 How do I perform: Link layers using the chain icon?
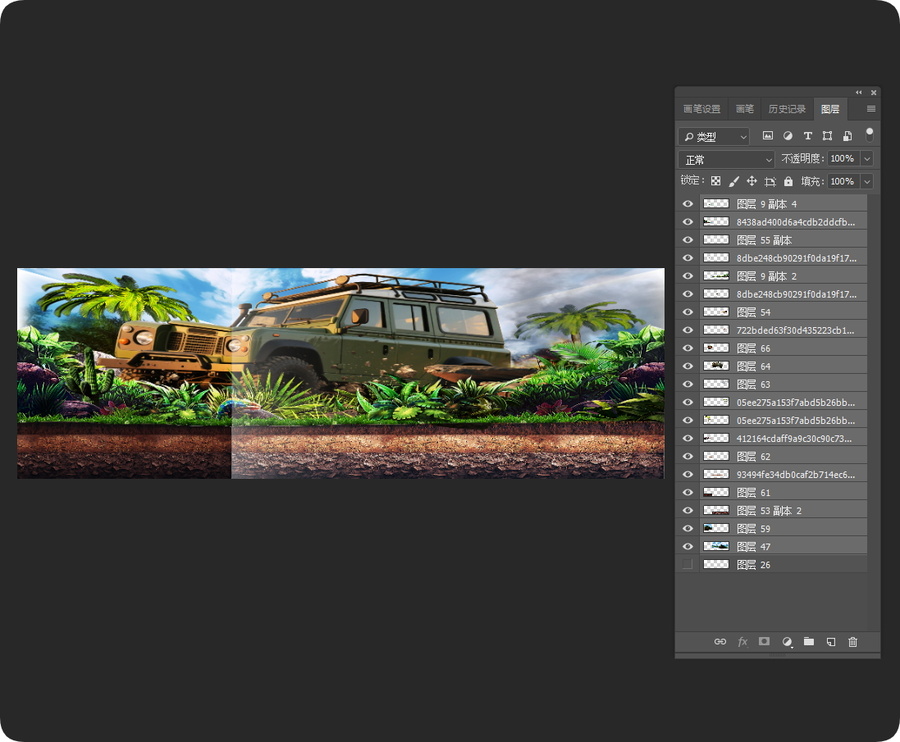[x=720, y=642]
